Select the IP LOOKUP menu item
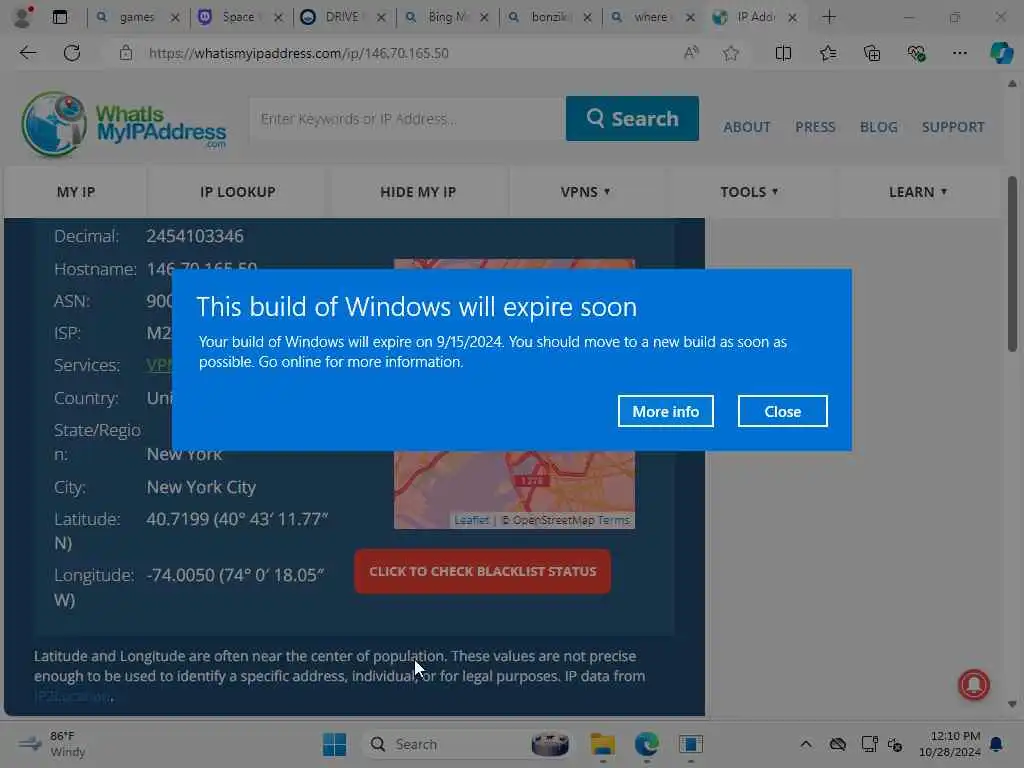The width and height of the screenshot is (1024, 768). (x=238, y=192)
